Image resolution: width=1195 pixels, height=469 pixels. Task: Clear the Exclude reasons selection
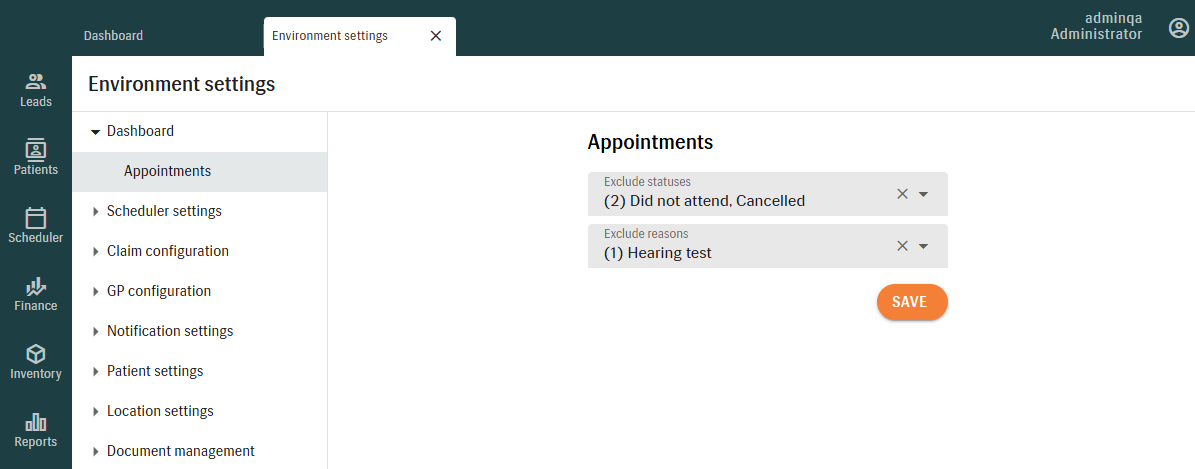click(902, 246)
